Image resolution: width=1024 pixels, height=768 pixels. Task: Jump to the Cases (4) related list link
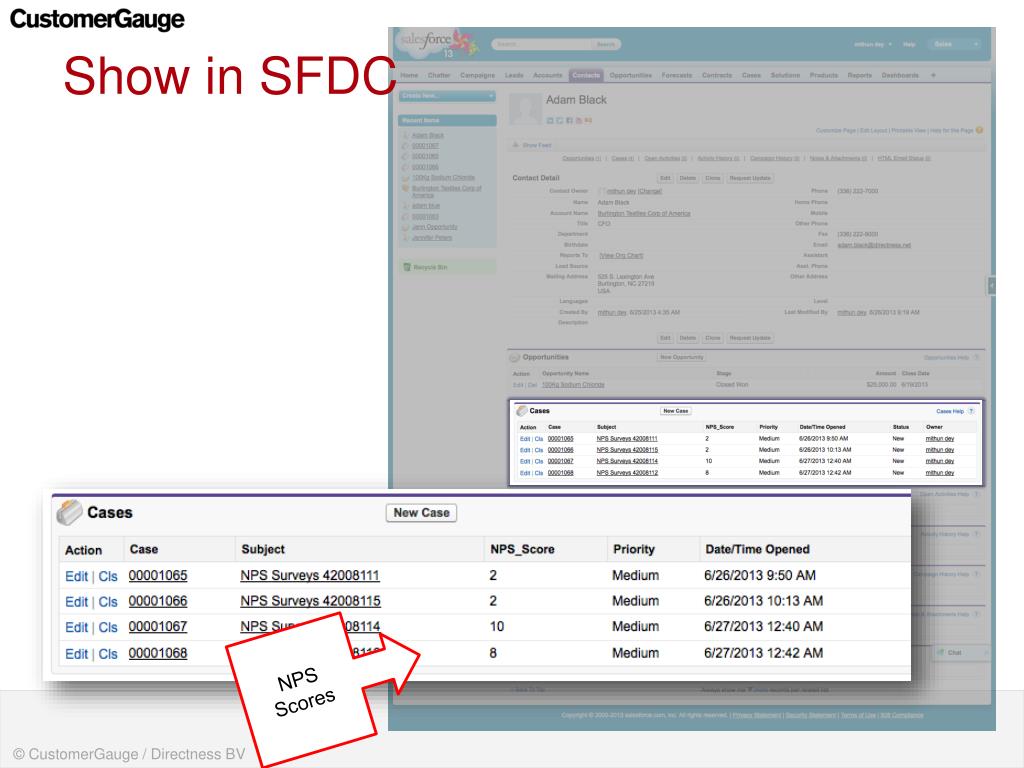[x=622, y=159]
